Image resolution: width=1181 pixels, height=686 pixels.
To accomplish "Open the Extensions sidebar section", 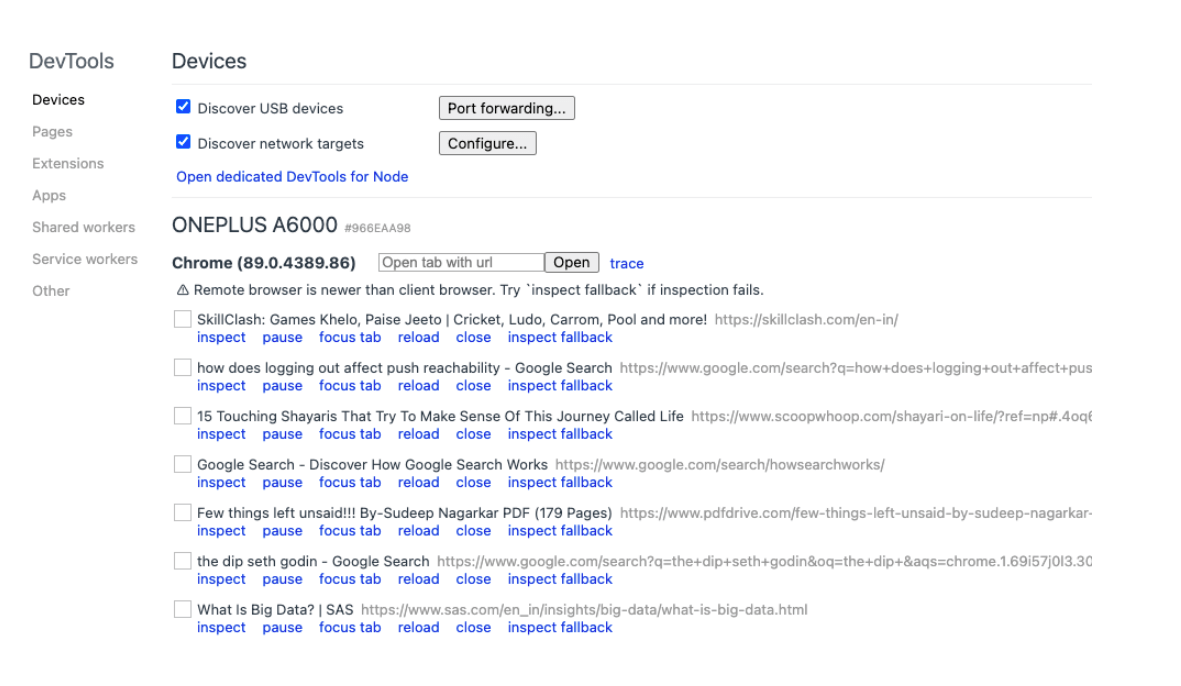I will (68, 163).
